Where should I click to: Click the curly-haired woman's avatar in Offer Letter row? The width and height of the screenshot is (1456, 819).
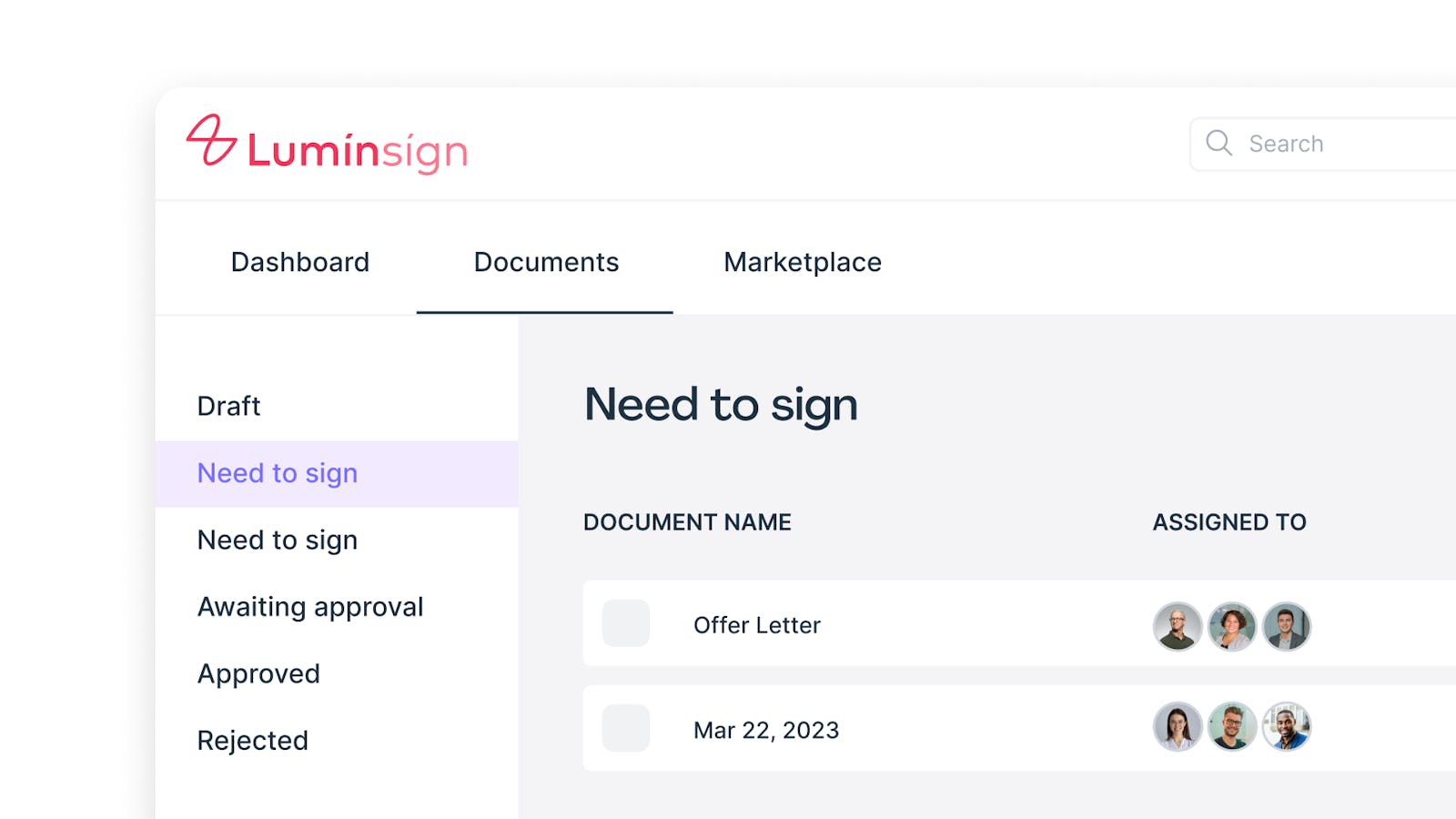click(1232, 626)
